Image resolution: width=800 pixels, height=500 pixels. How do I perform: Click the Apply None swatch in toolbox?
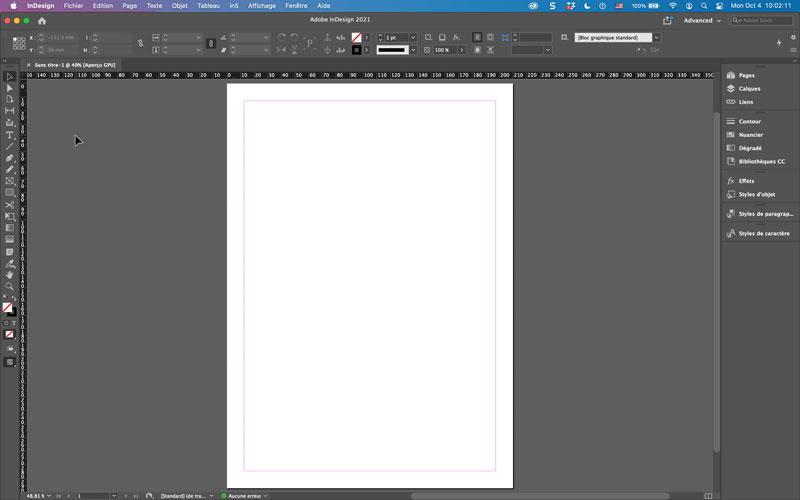[x=10, y=335]
